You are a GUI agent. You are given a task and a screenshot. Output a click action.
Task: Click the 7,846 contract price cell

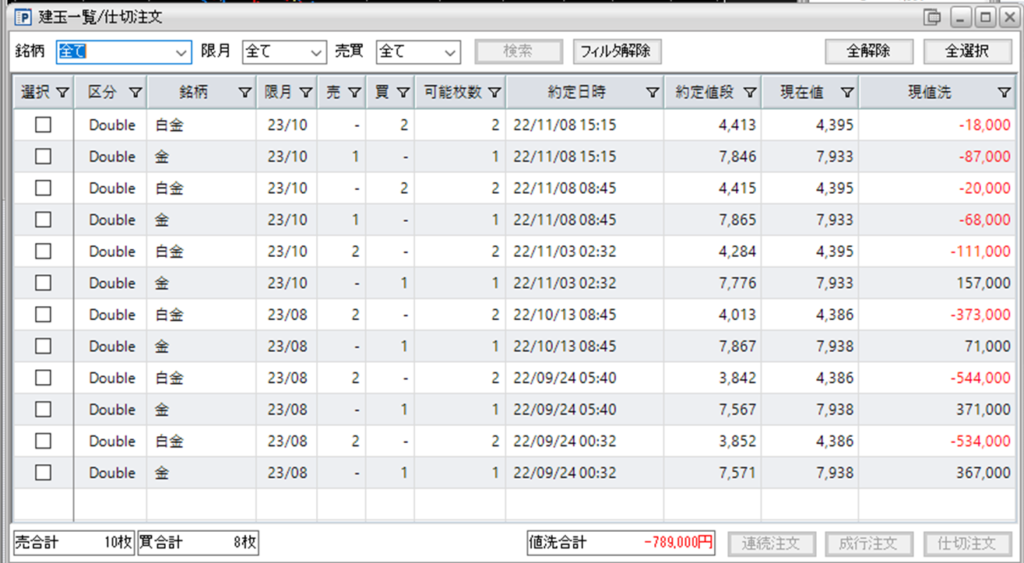[737, 157]
